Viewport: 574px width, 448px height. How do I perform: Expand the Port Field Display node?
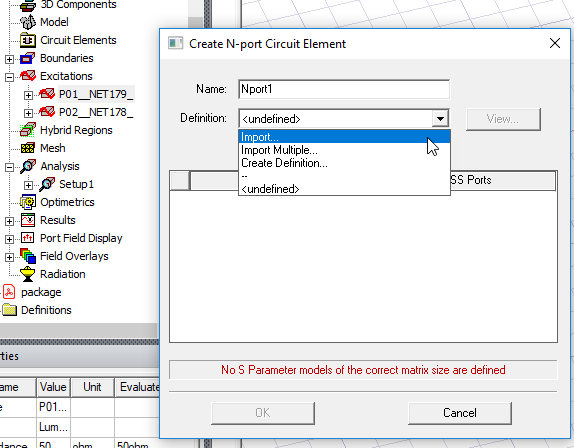[10, 239]
